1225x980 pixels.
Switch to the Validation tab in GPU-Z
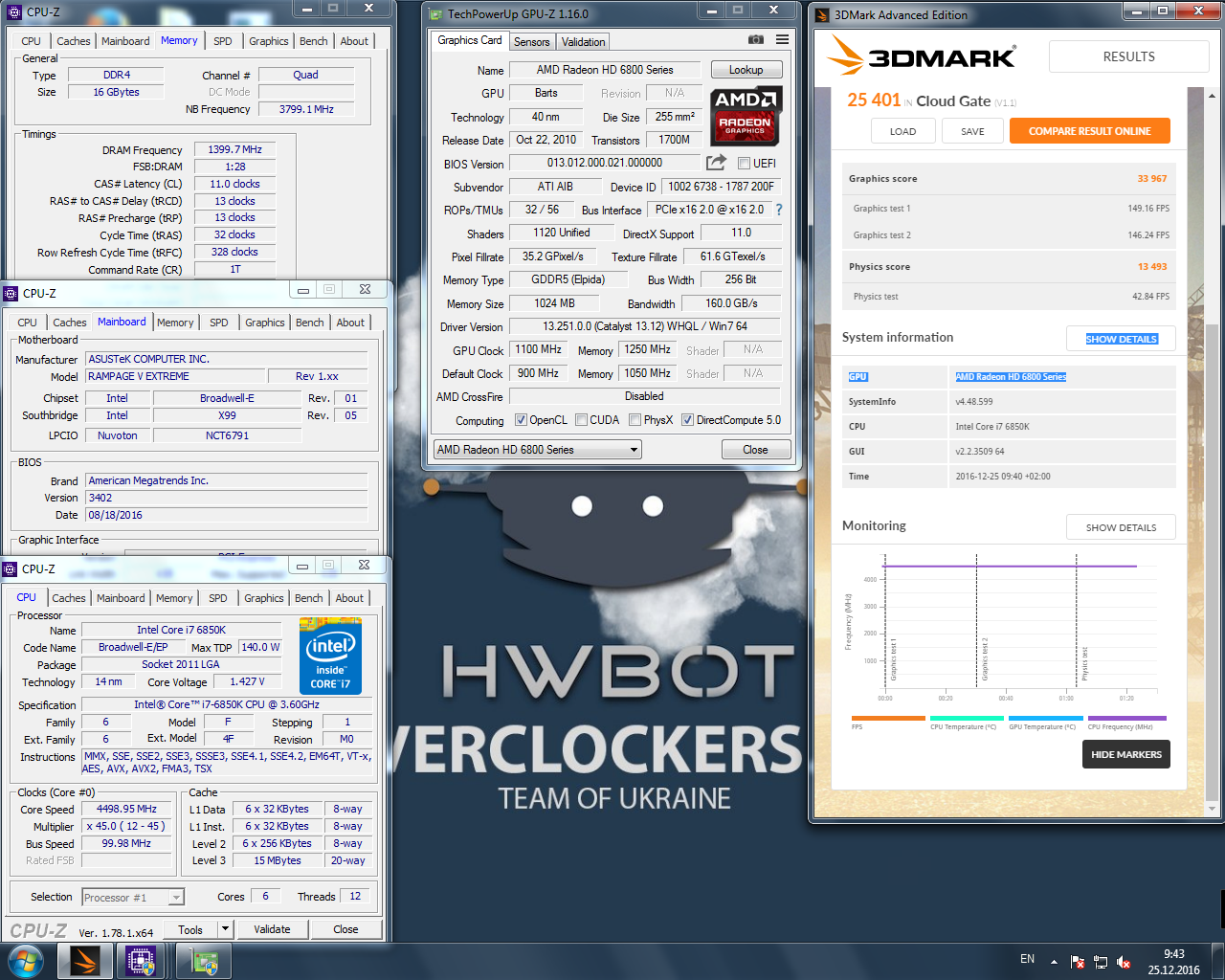[583, 42]
